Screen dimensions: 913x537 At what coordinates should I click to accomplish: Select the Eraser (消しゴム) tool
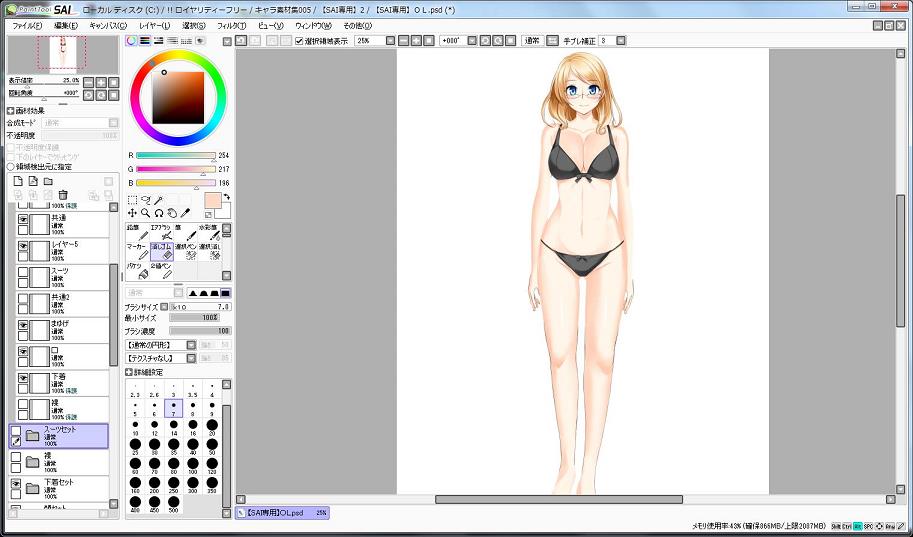pos(162,250)
